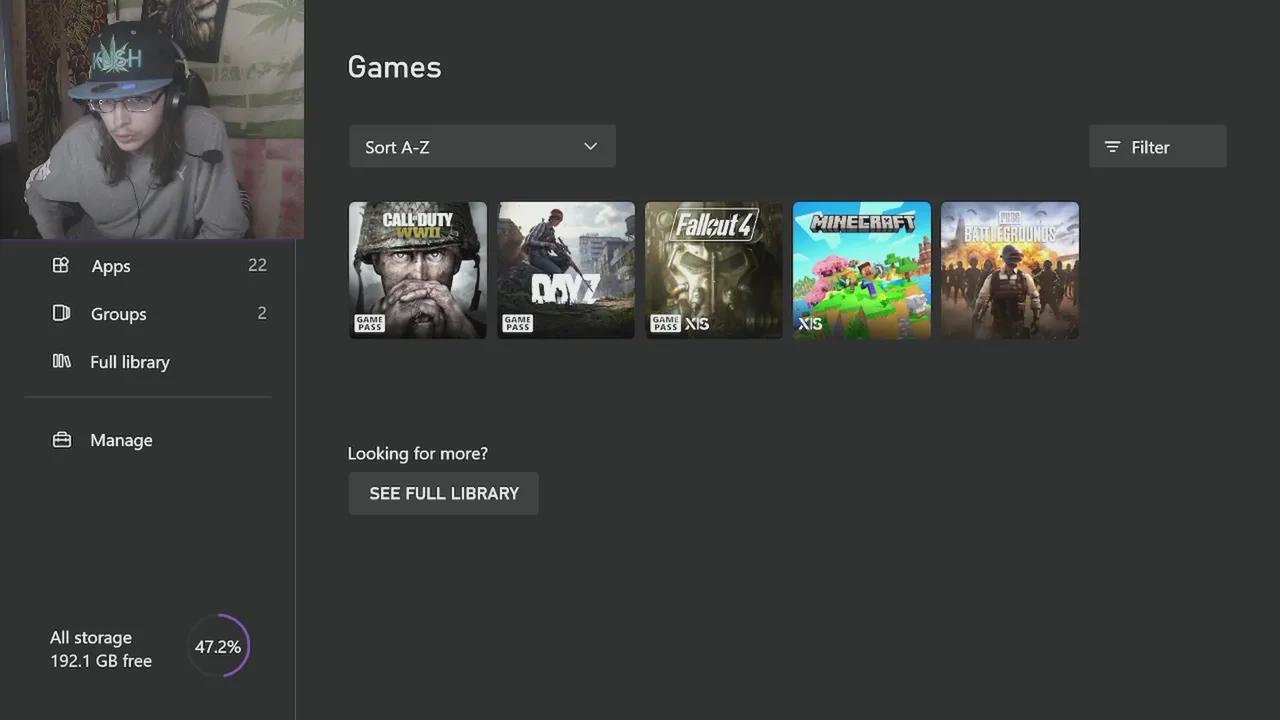Click the X|S badge on Fallout 4
The image size is (1280, 720).
696,324
